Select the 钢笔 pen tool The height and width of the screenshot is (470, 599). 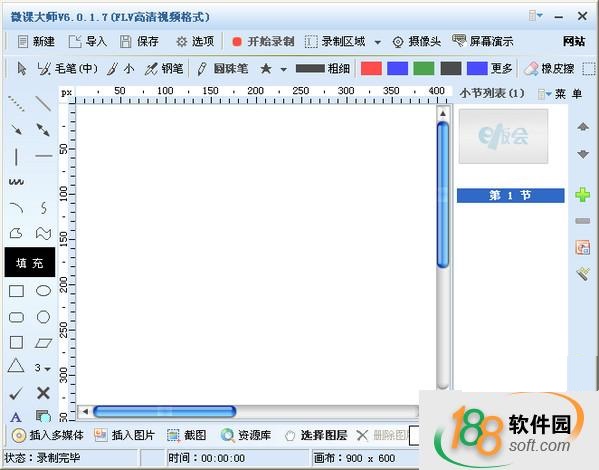coord(164,69)
